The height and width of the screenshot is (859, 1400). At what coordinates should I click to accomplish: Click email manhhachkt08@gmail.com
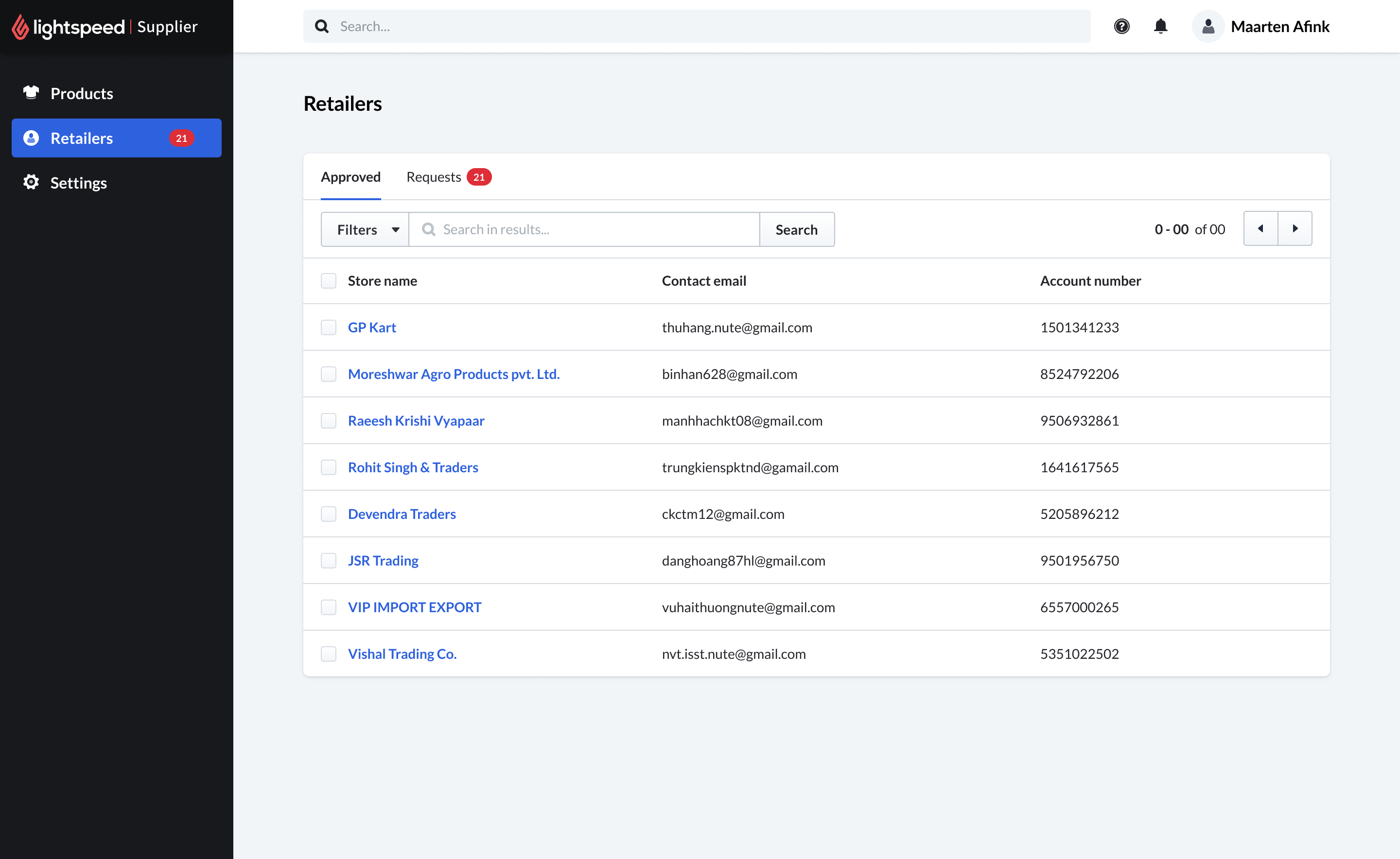[x=742, y=420]
